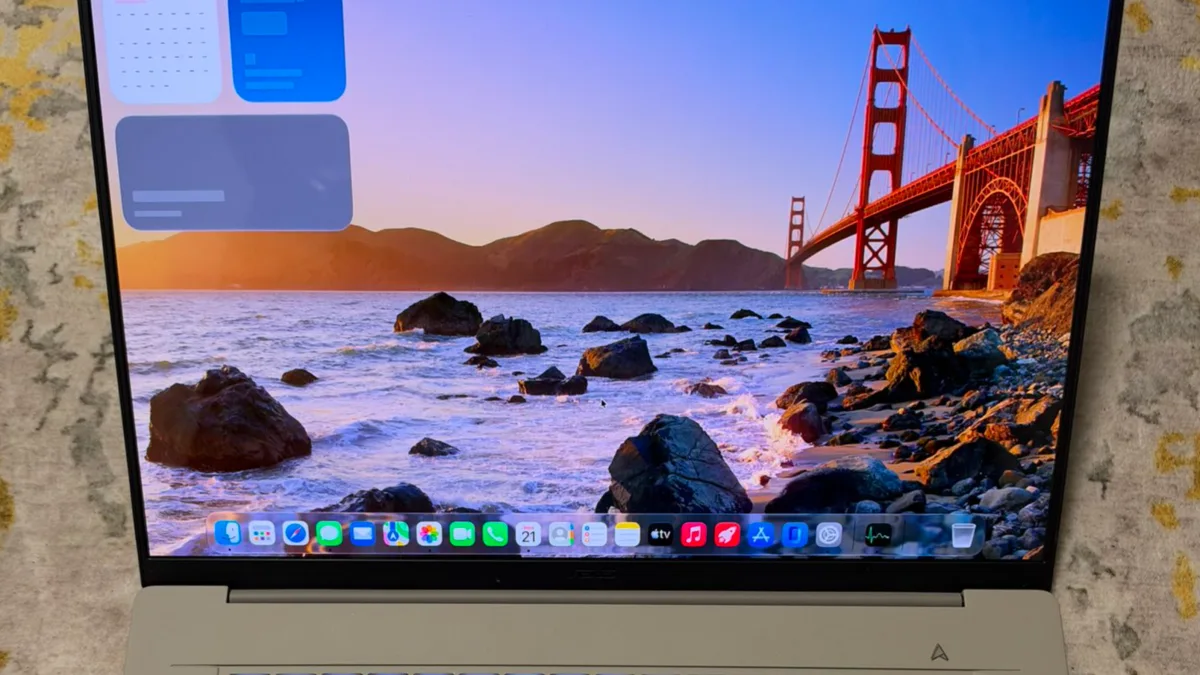Open Calendar showing date 21
1200x675 pixels.
pos(528,534)
